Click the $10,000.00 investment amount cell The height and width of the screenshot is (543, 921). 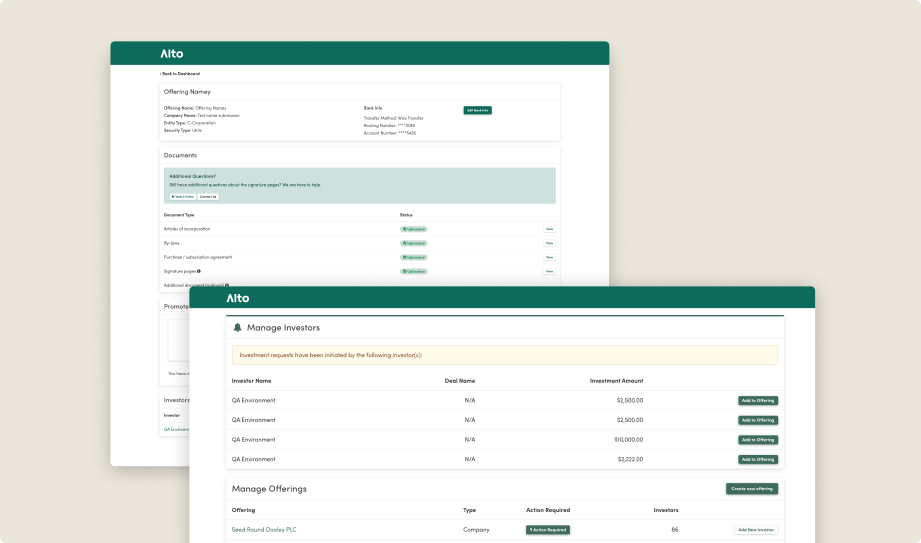click(628, 440)
